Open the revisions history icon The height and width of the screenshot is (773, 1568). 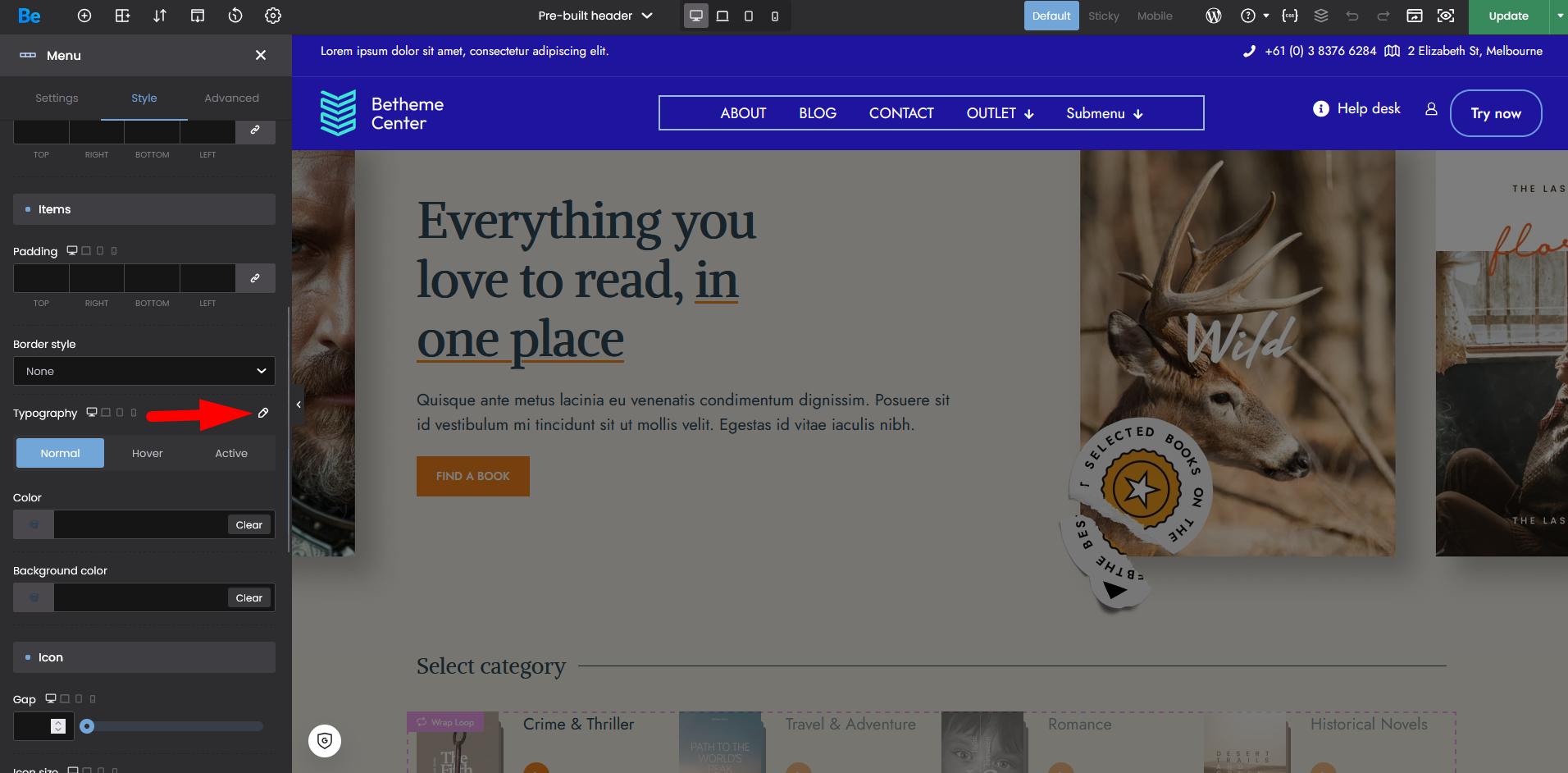point(235,16)
